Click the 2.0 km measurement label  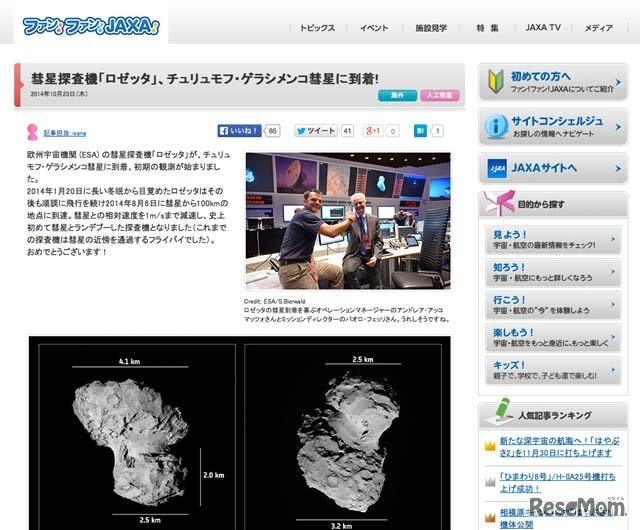pos(214,475)
